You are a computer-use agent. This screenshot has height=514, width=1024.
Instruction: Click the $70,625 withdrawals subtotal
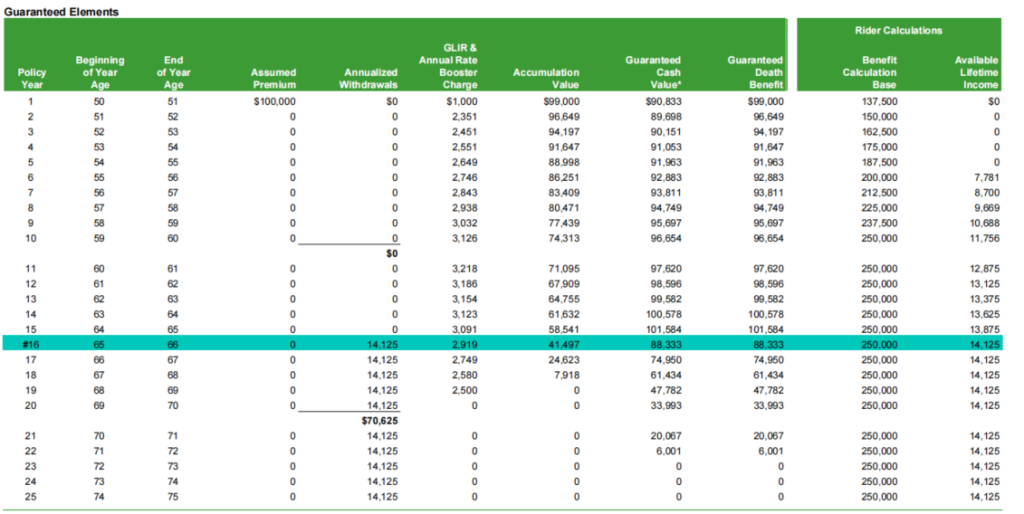point(380,421)
